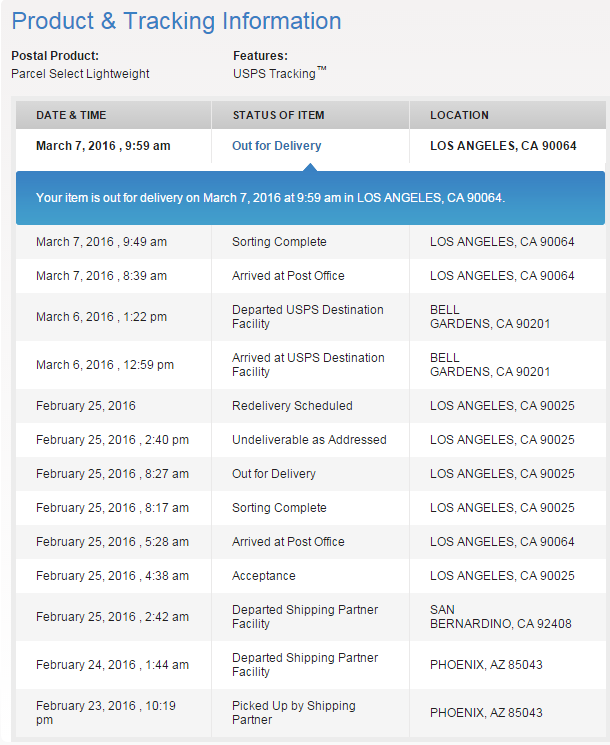
Task: Click the Features label
Action: point(260,56)
